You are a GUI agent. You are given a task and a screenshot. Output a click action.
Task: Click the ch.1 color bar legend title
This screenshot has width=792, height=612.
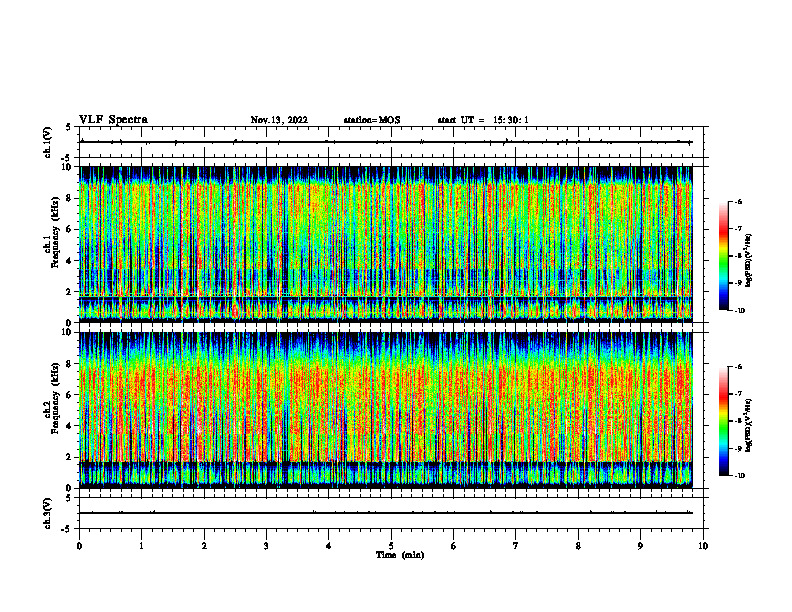pos(749,260)
